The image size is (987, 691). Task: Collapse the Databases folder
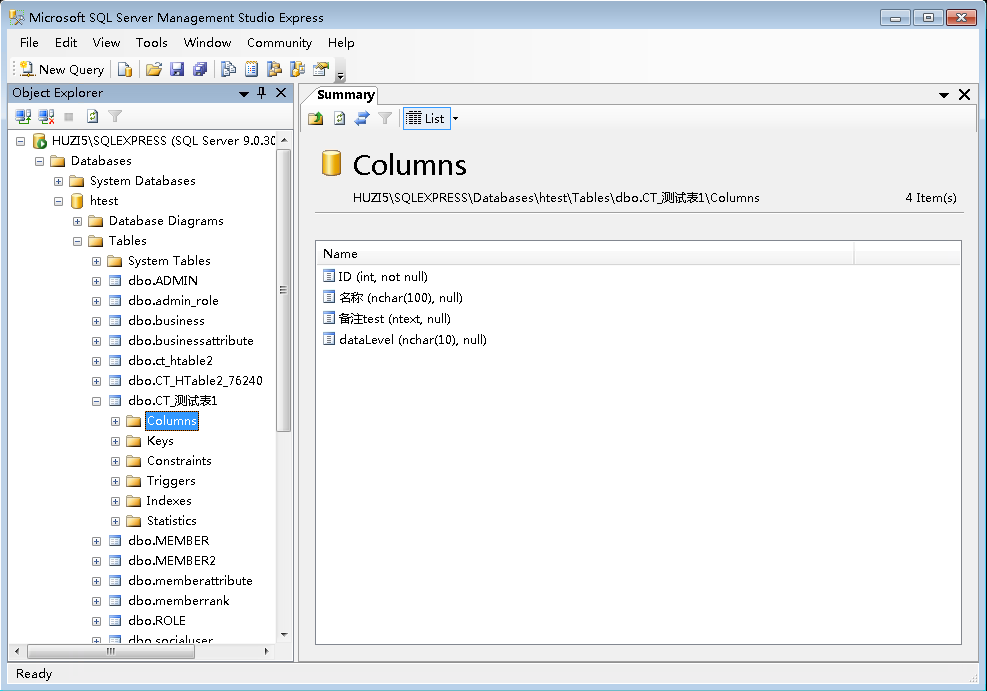[x=39, y=161]
